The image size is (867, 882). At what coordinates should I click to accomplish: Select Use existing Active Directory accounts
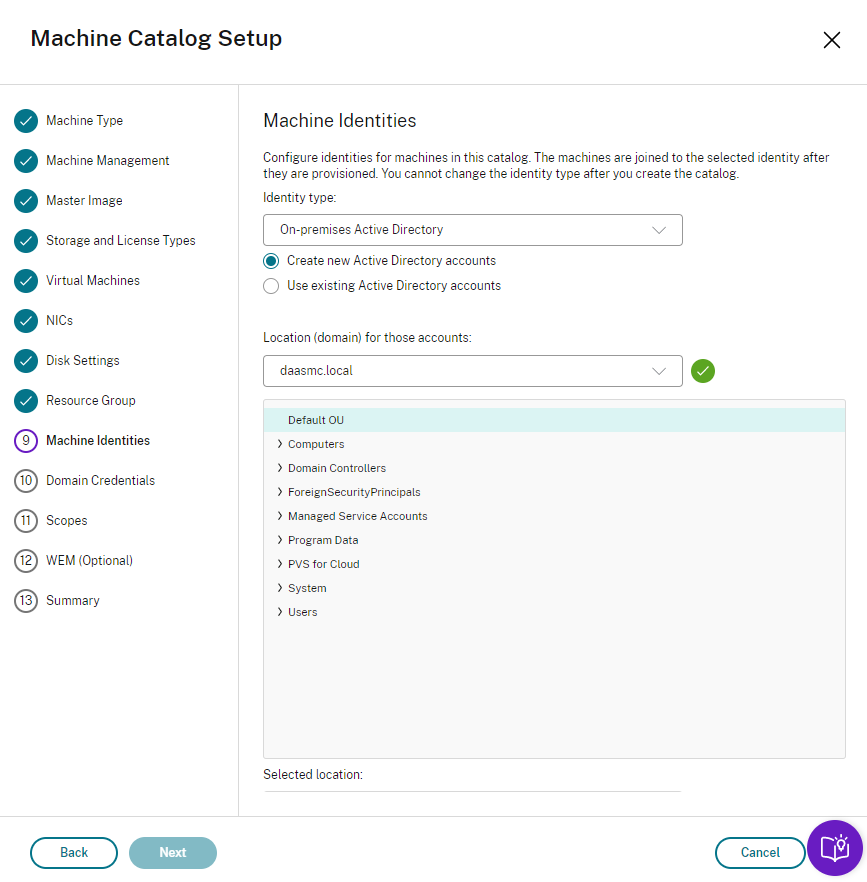click(271, 286)
